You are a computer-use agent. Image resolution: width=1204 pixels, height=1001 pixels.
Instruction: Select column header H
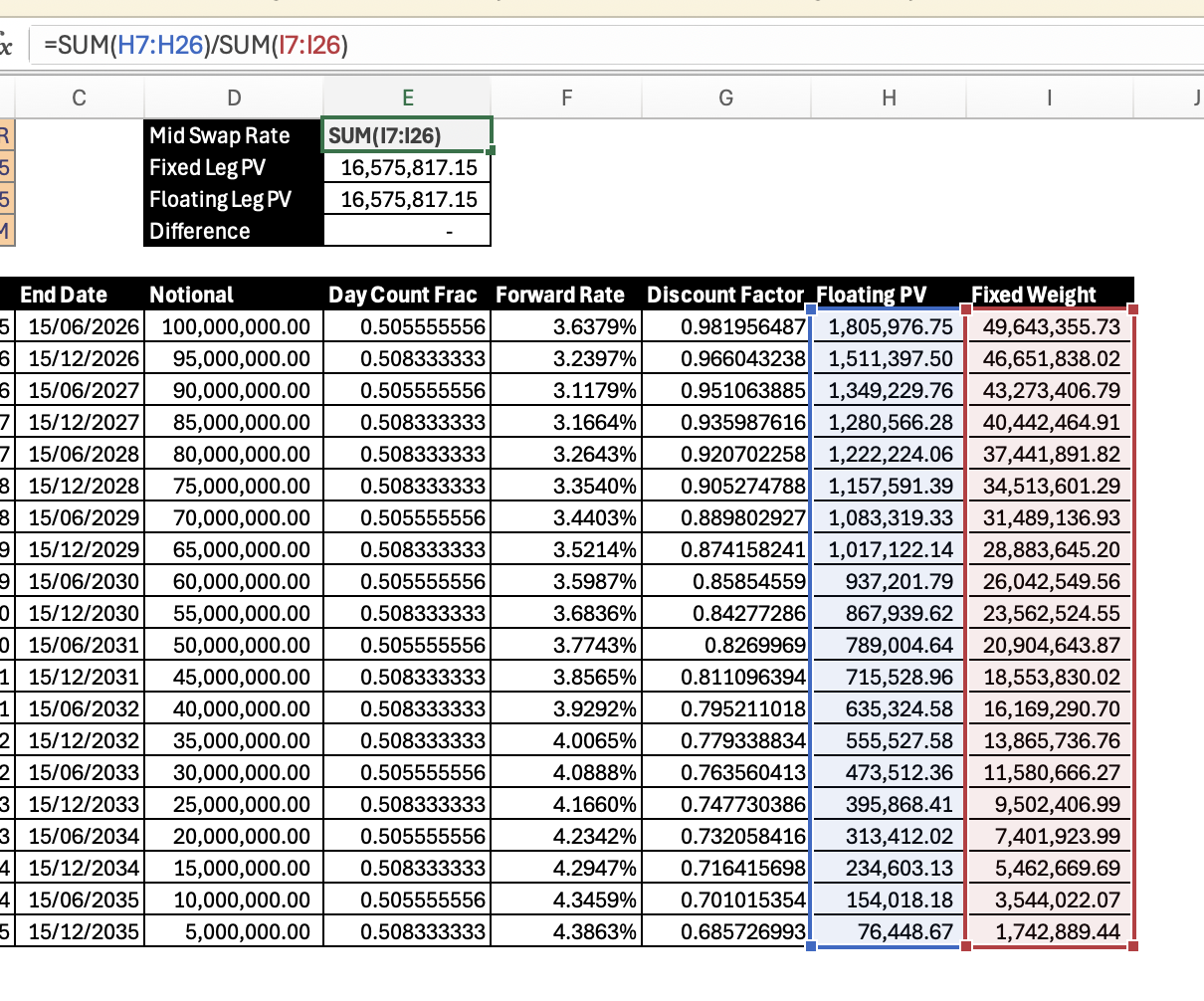coord(889,97)
